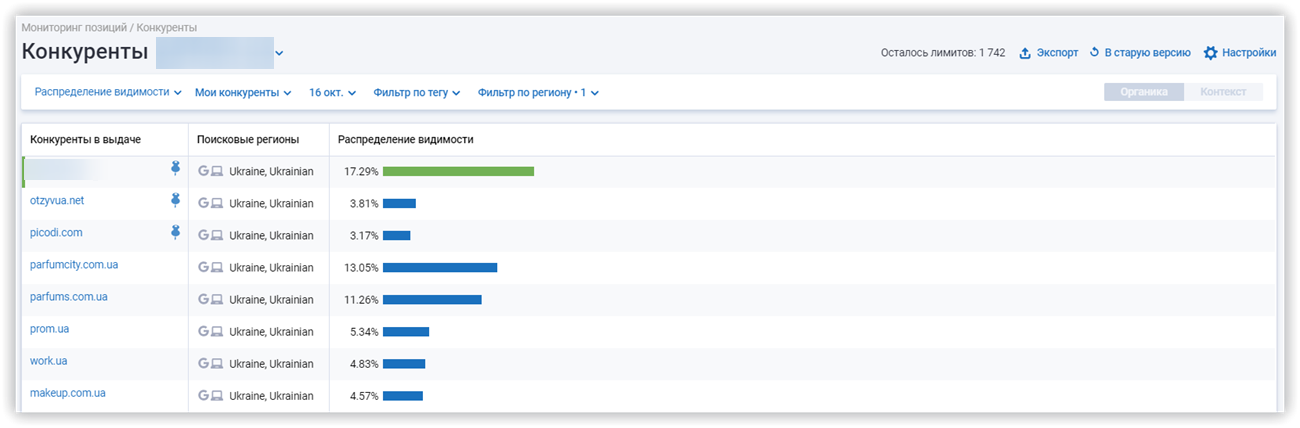Click the Распределение видимости column header
The image size is (1300, 428).
(x=406, y=139)
